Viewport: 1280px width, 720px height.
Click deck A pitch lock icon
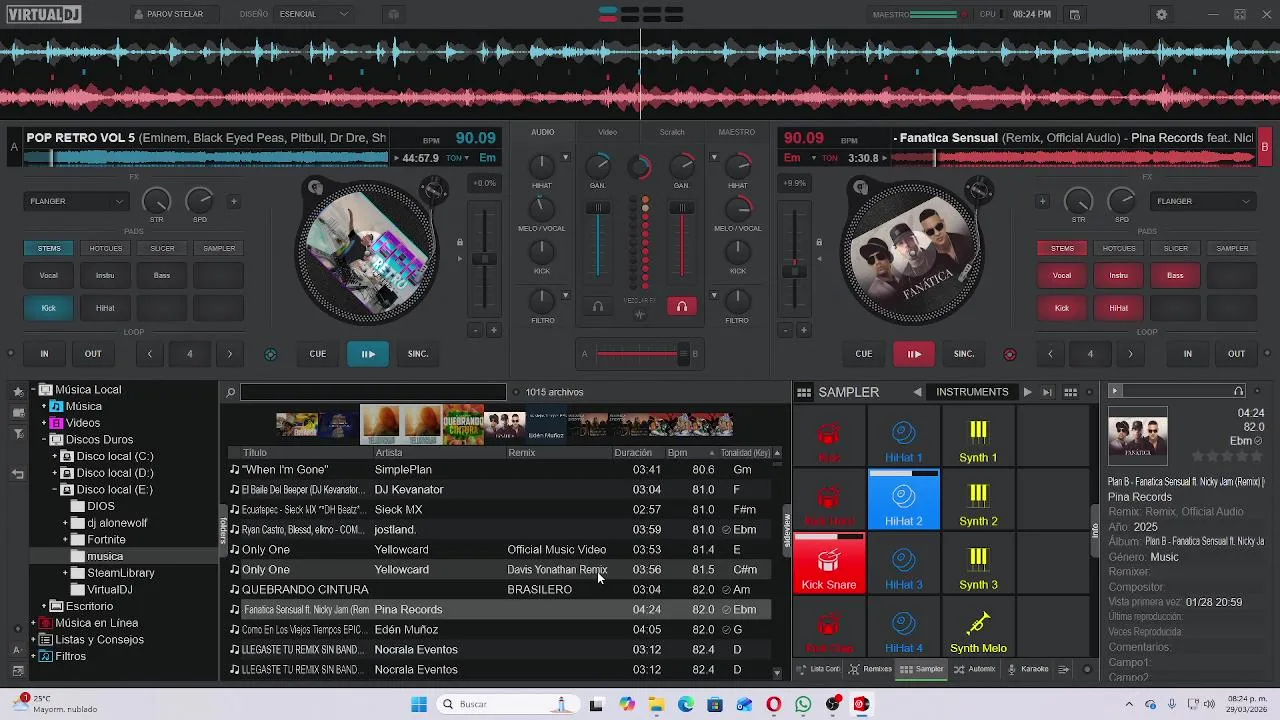point(460,242)
